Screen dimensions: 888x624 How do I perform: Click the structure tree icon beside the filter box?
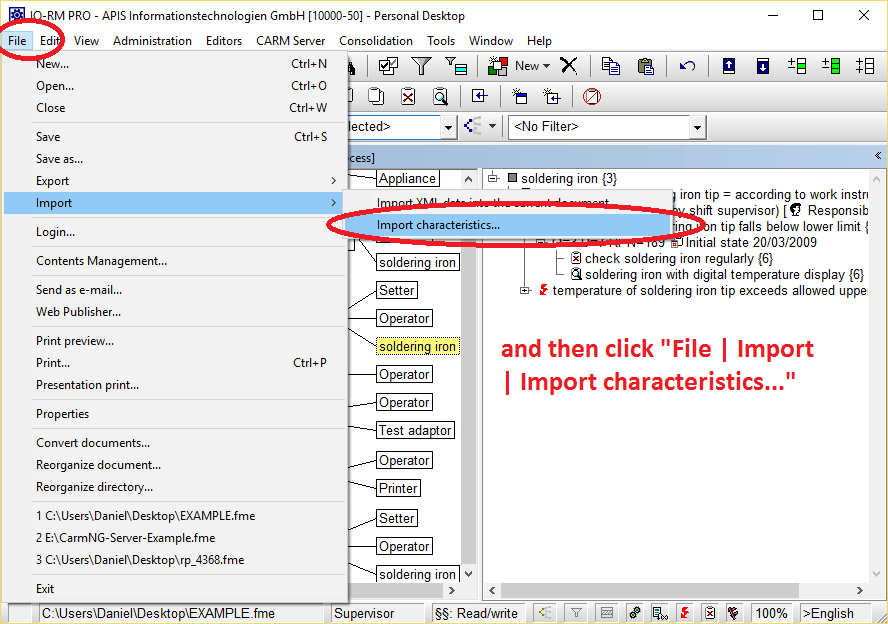tap(472, 126)
